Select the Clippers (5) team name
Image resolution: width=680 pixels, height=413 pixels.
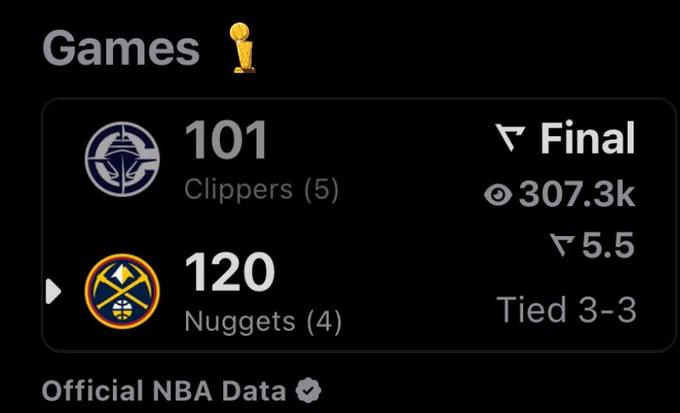(x=262, y=190)
